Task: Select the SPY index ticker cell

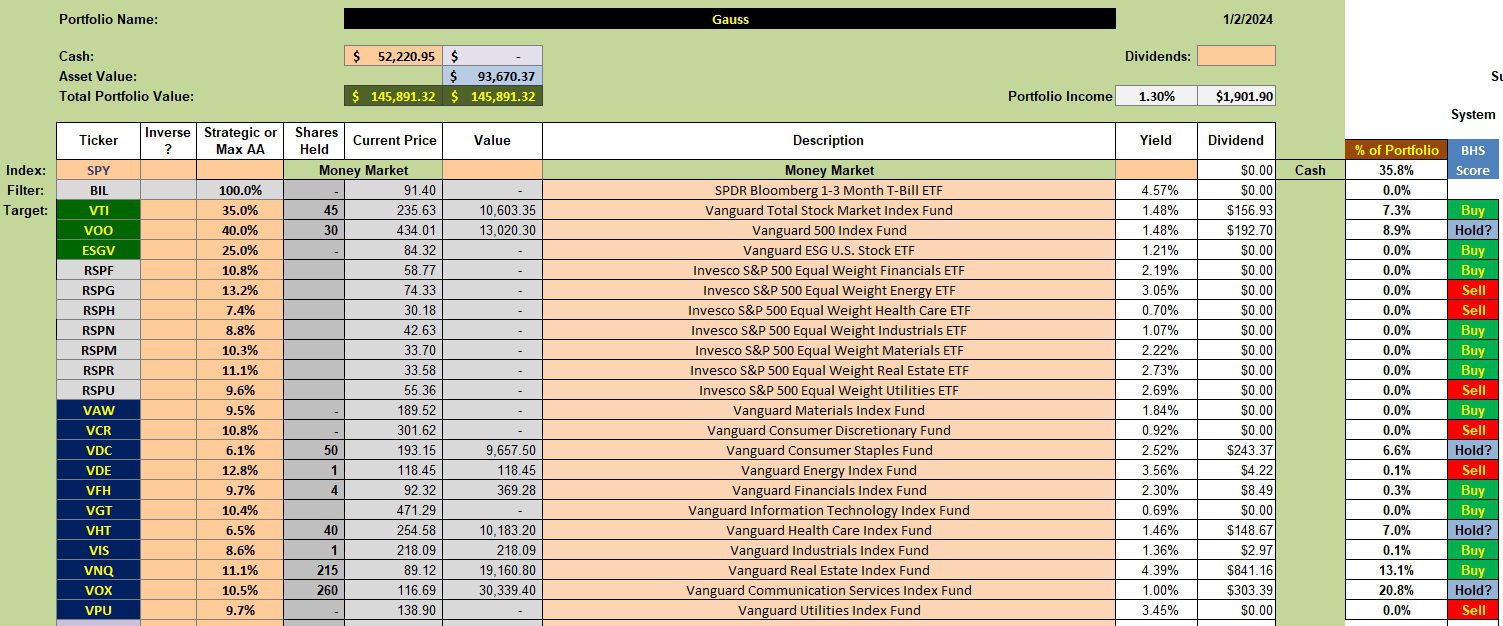Action: pos(98,170)
